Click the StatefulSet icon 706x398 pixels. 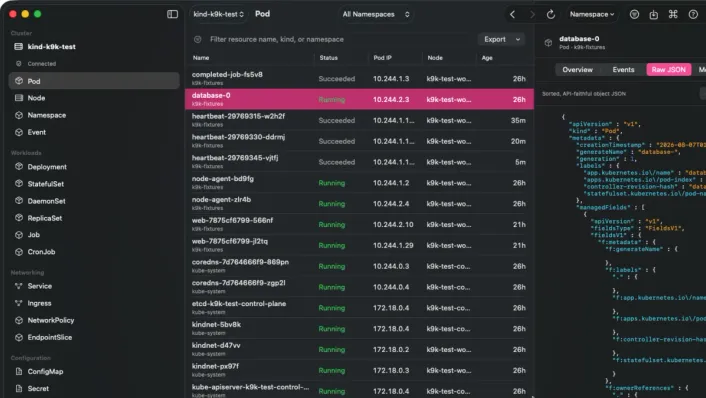[19, 184]
